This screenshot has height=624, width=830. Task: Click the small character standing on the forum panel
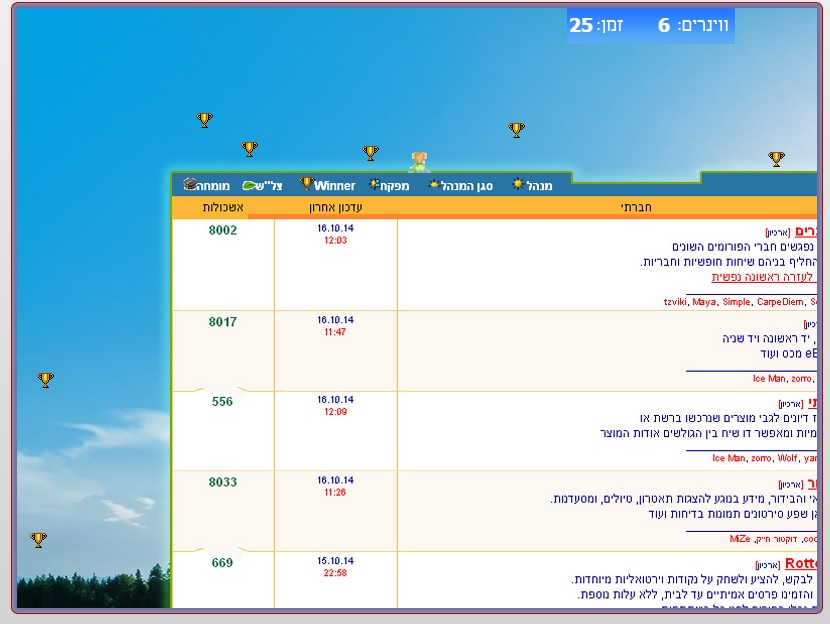click(x=420, y=162)
